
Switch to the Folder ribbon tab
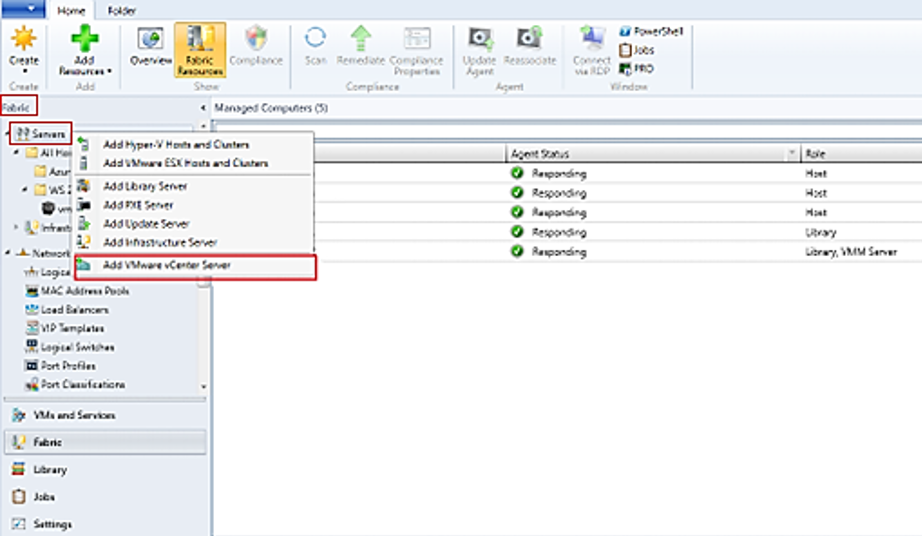click(122, 9)
